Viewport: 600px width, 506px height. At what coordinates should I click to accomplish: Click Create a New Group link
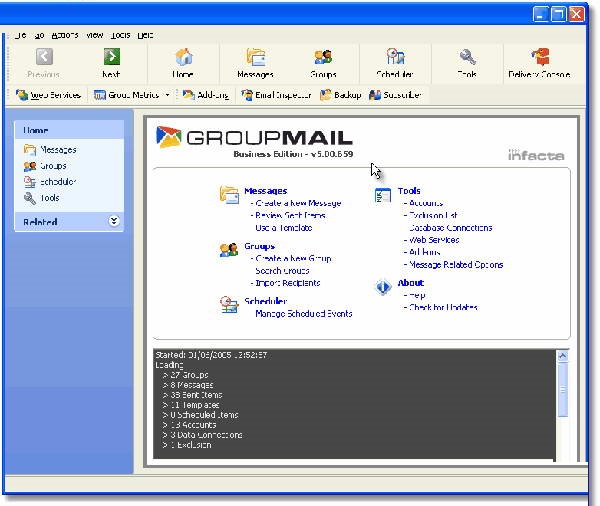click(x=293, y=258)
